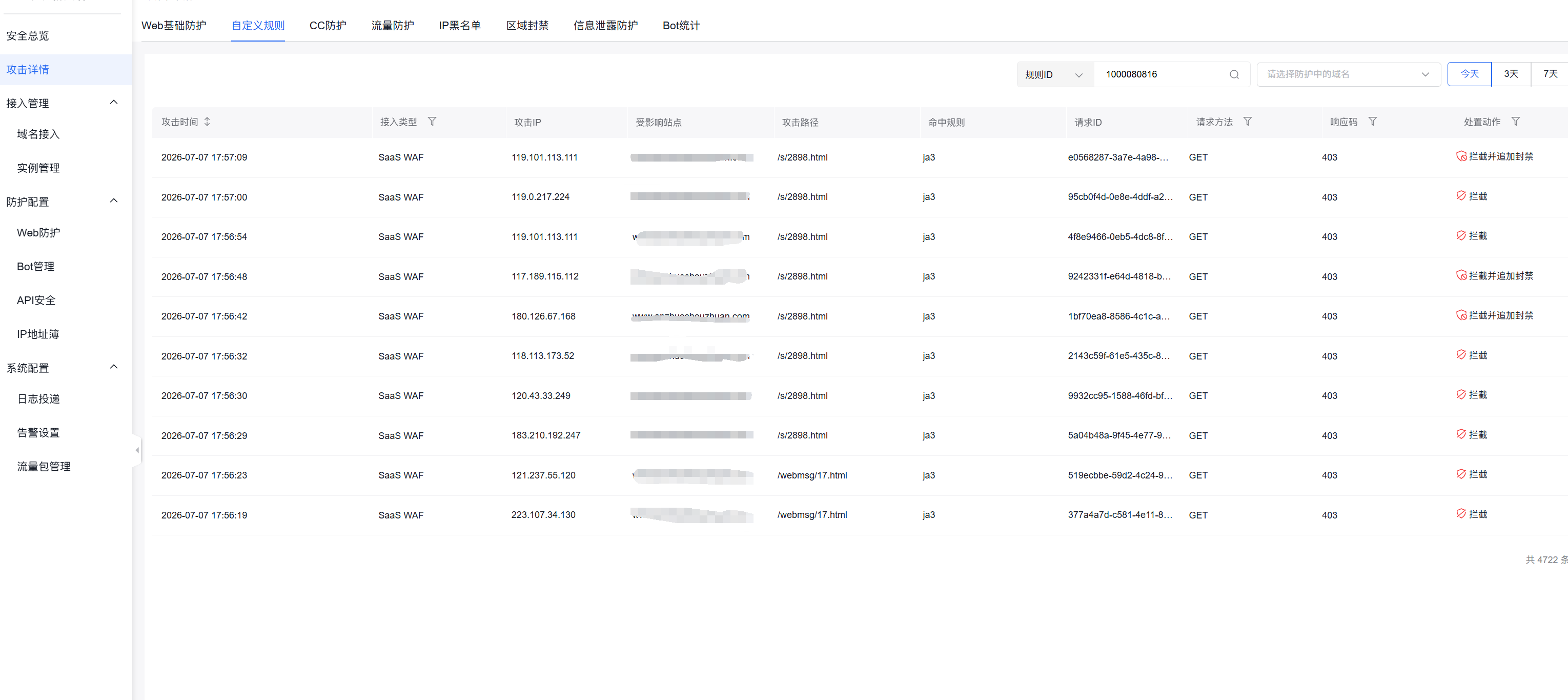Click the search magnifier icon in rule ID field

[1234, 74]
